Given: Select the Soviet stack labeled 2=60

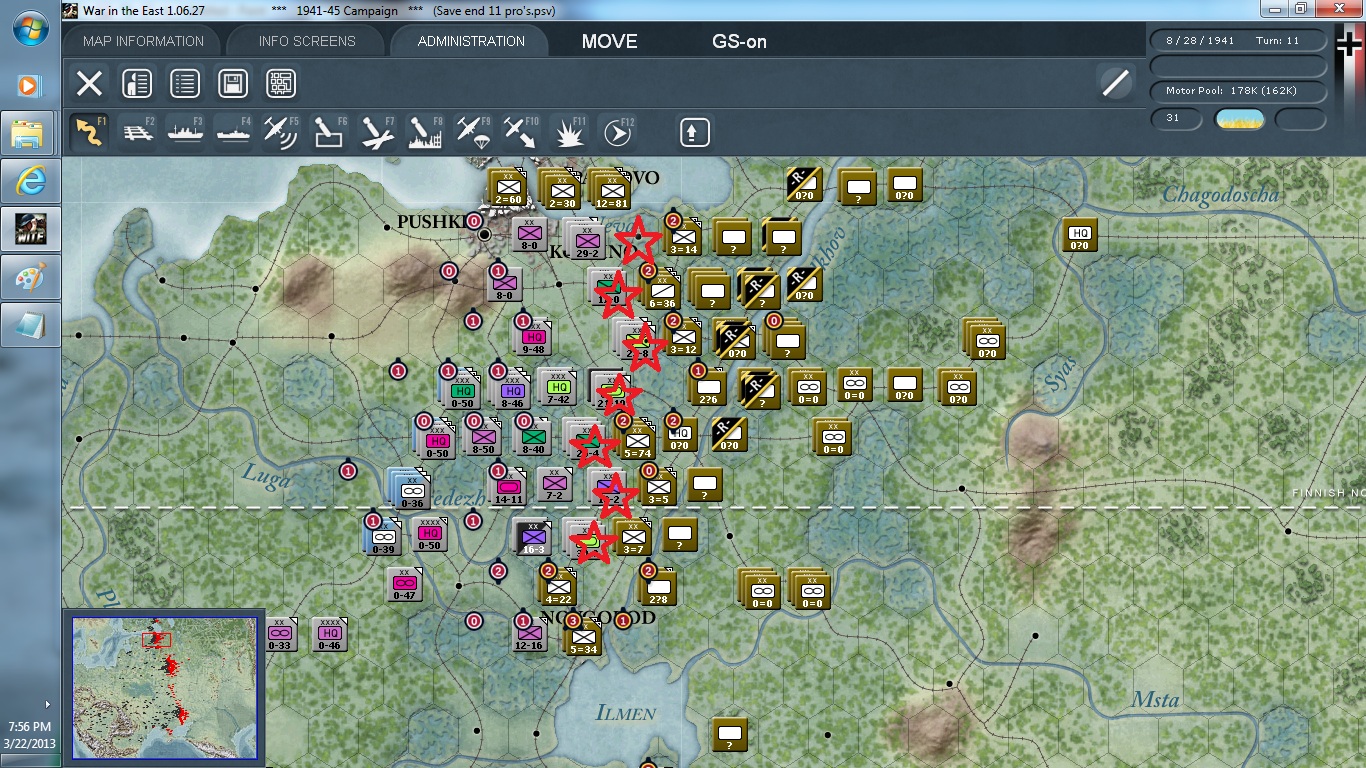Looking at the screenshot, I should click(508, 187).
